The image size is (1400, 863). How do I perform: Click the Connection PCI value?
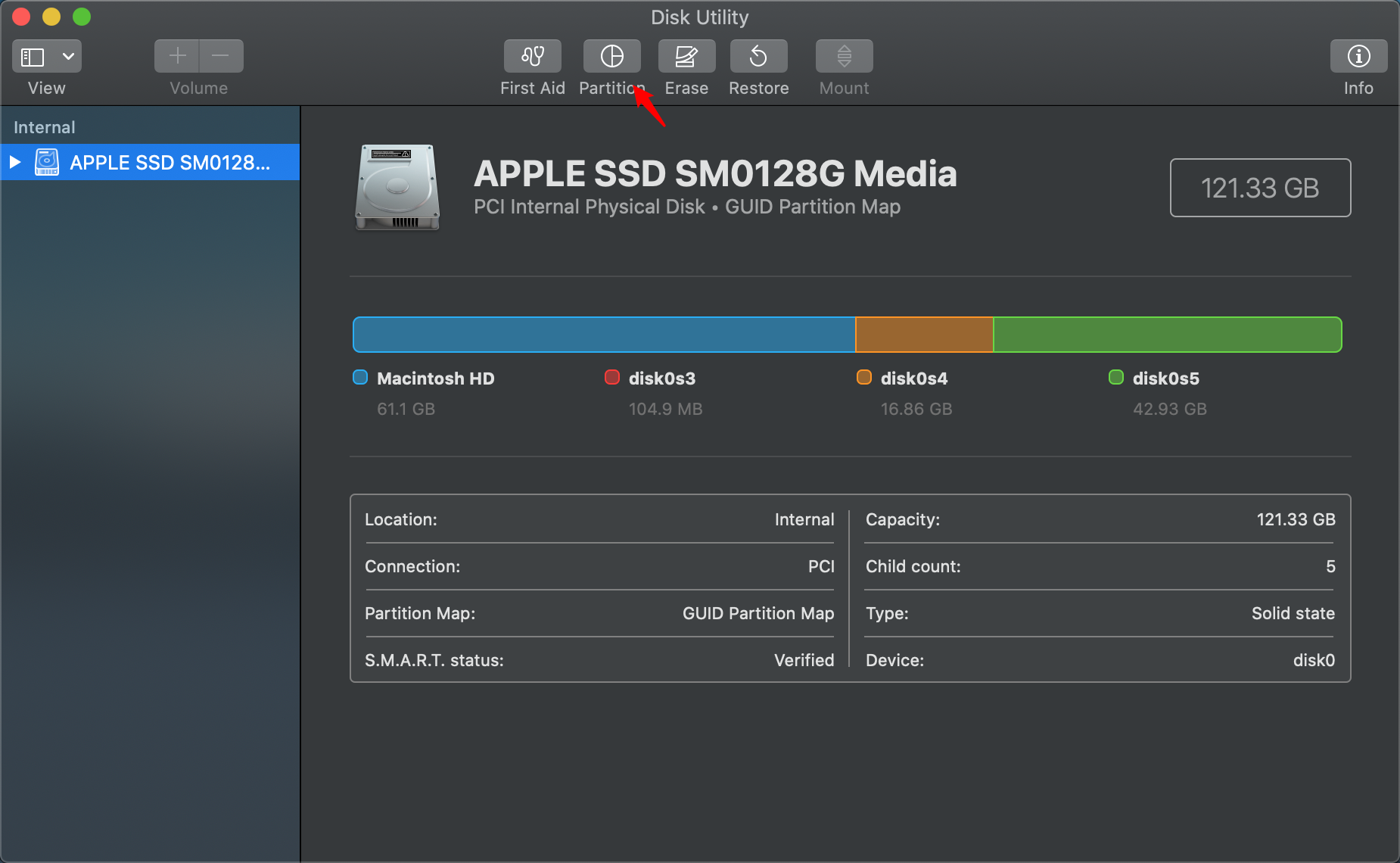(821, 566)
